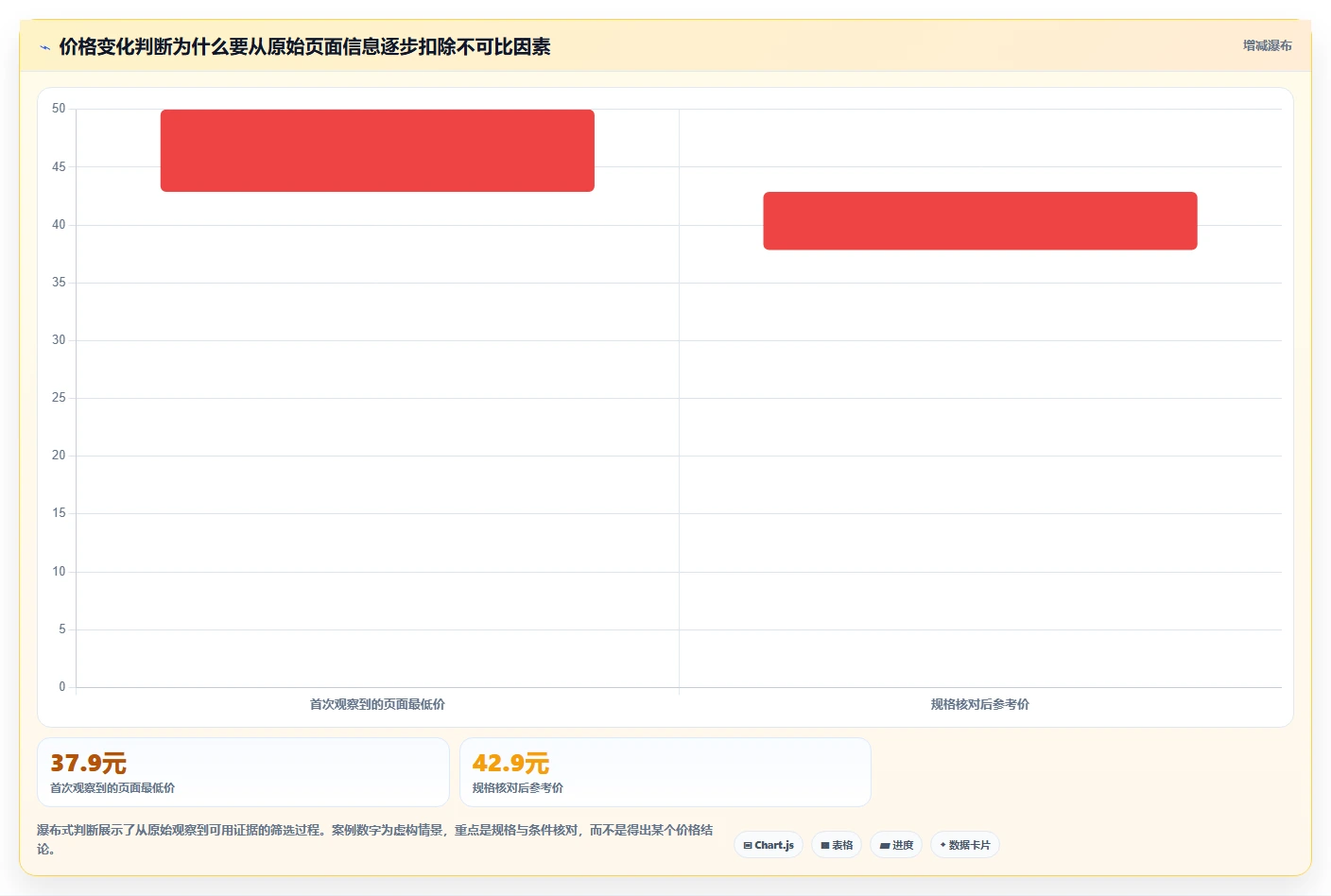This screenshot has height=896, width=1331.
Task: Select the red bar for 规格核对后参考价
Action: click(980, 221)
